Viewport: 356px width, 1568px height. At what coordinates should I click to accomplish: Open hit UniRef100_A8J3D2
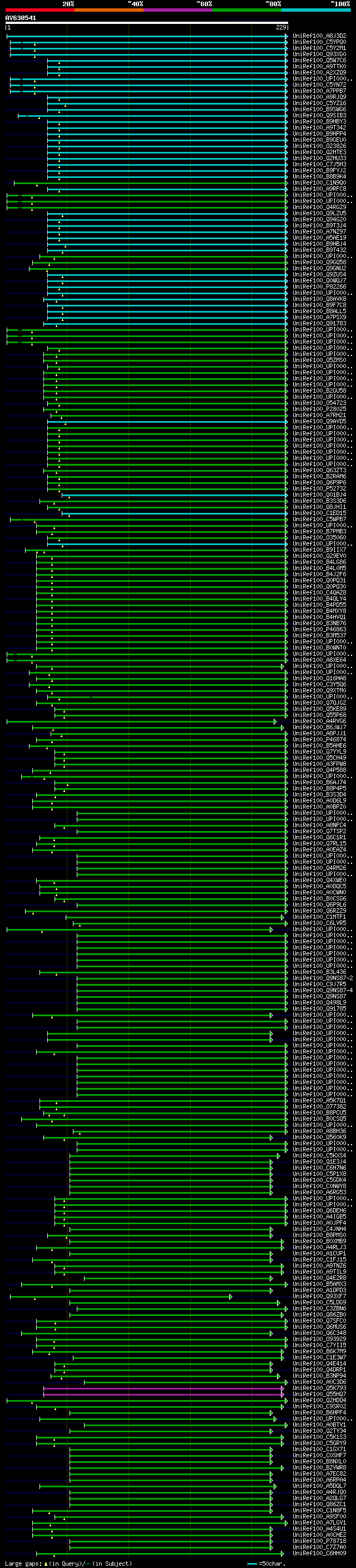pos(319,36)
